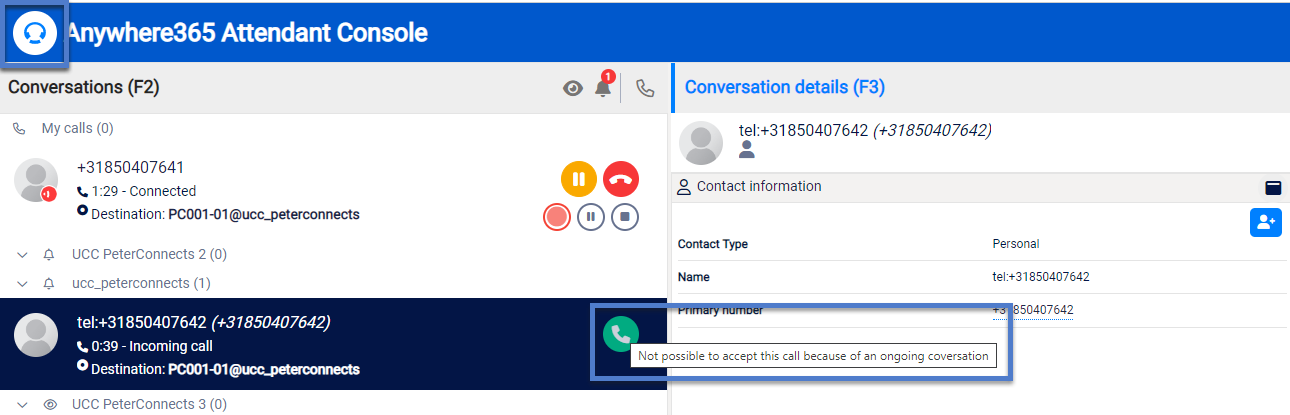
Task: Stop call recording with the square stop button
Action: [x=625, y=216]
